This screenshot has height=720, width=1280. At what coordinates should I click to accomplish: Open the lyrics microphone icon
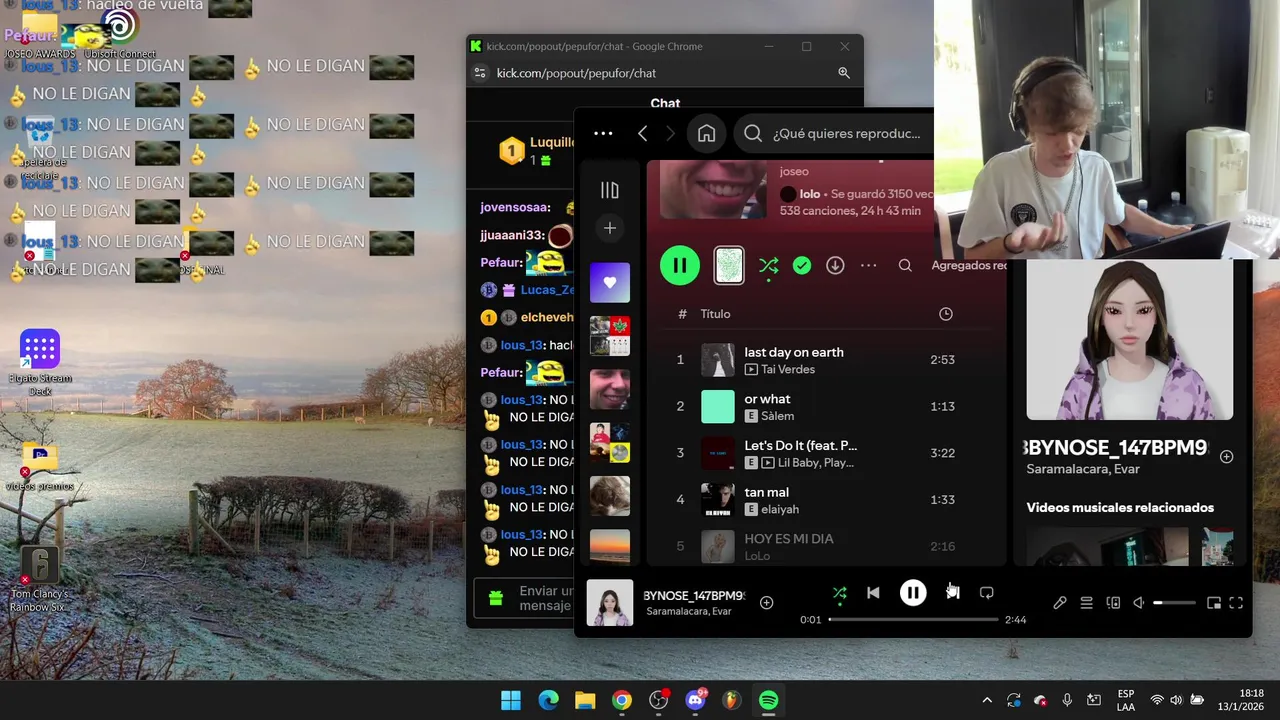coord(1060,603)
